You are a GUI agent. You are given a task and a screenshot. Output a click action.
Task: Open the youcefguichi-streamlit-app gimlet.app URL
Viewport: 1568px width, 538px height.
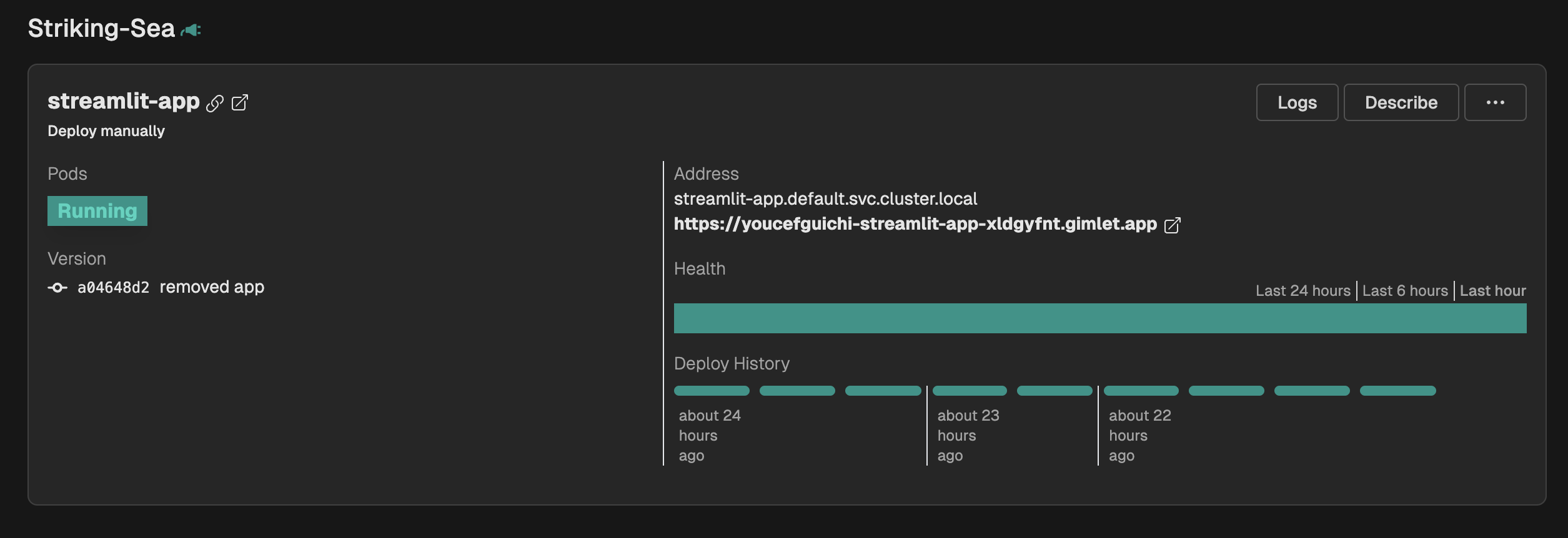pos(915,224)
